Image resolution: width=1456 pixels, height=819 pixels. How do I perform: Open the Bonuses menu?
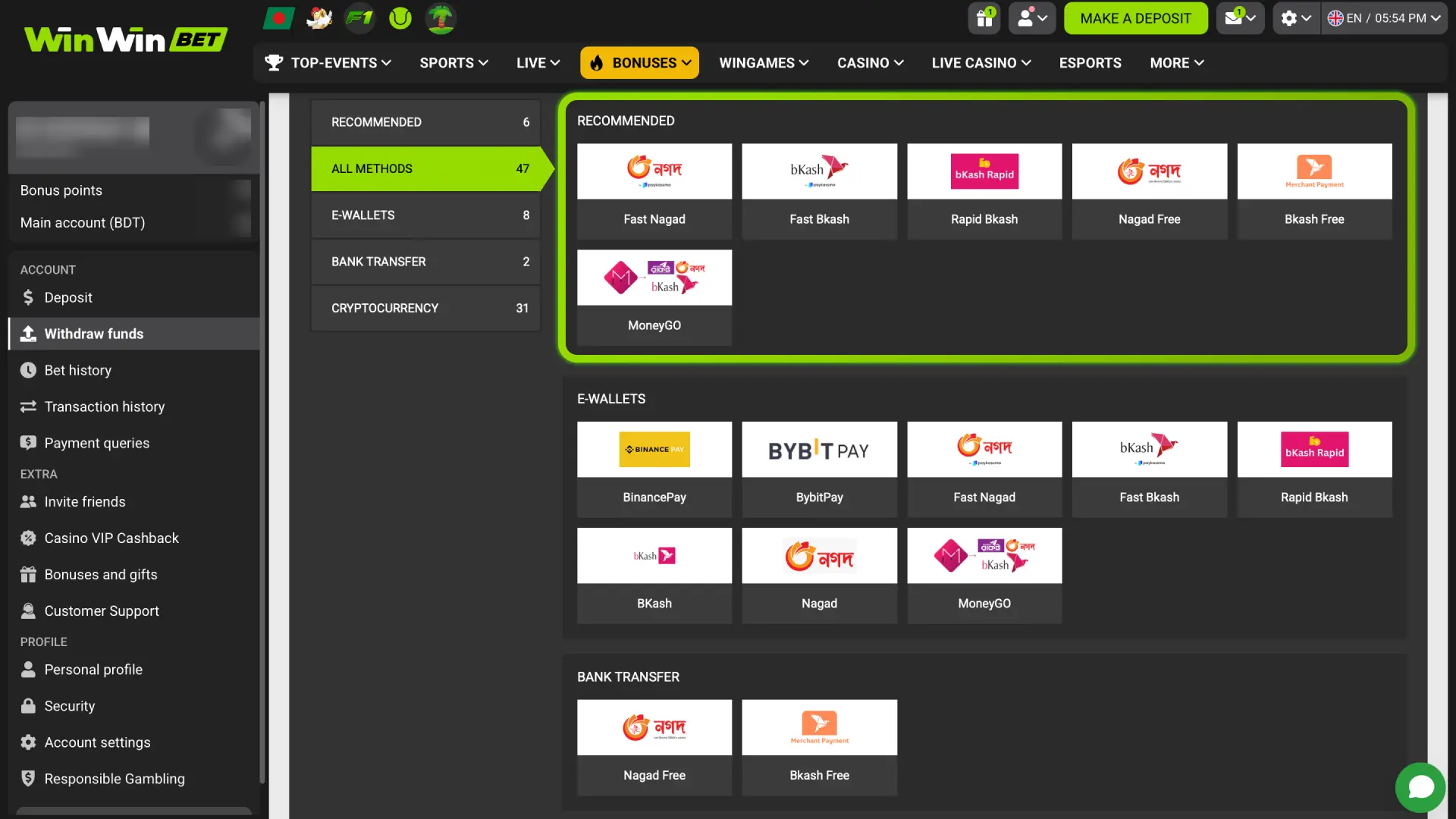tap(639, 63)
